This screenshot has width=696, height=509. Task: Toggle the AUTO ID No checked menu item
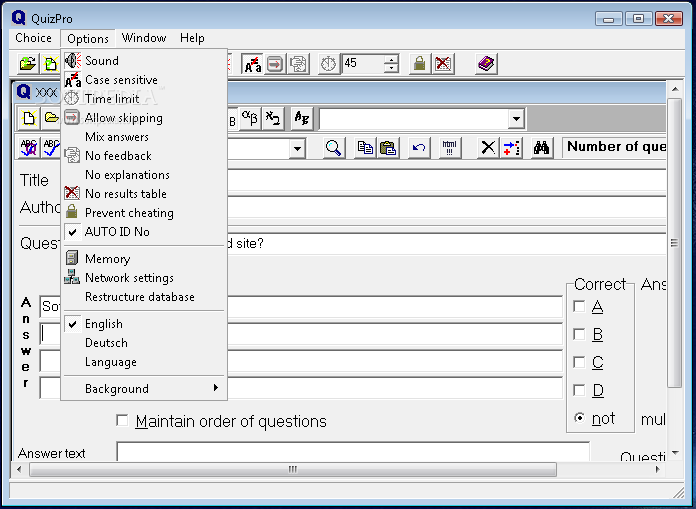tap(144, 232)
